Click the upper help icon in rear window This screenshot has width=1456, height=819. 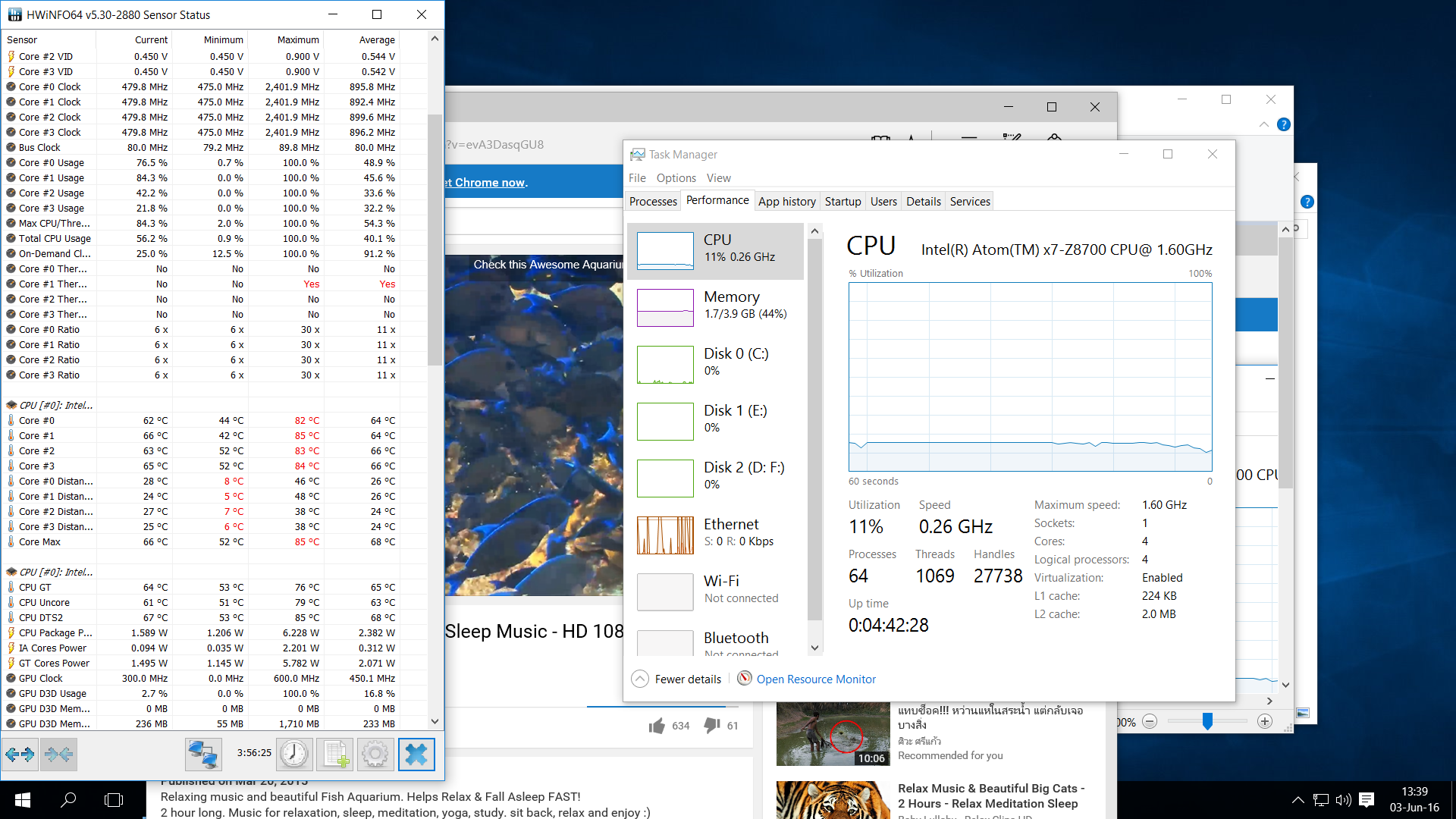(1283, 124)
